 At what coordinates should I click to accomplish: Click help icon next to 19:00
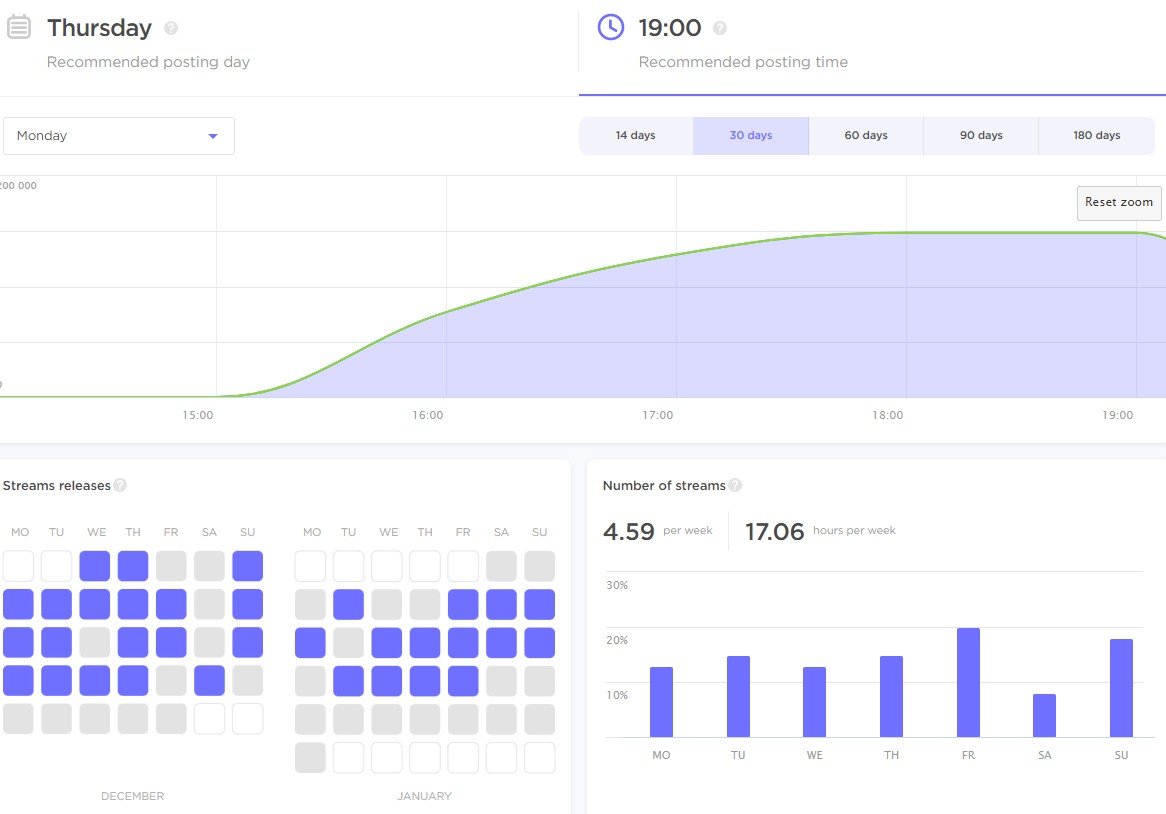[x=720, y=28]
